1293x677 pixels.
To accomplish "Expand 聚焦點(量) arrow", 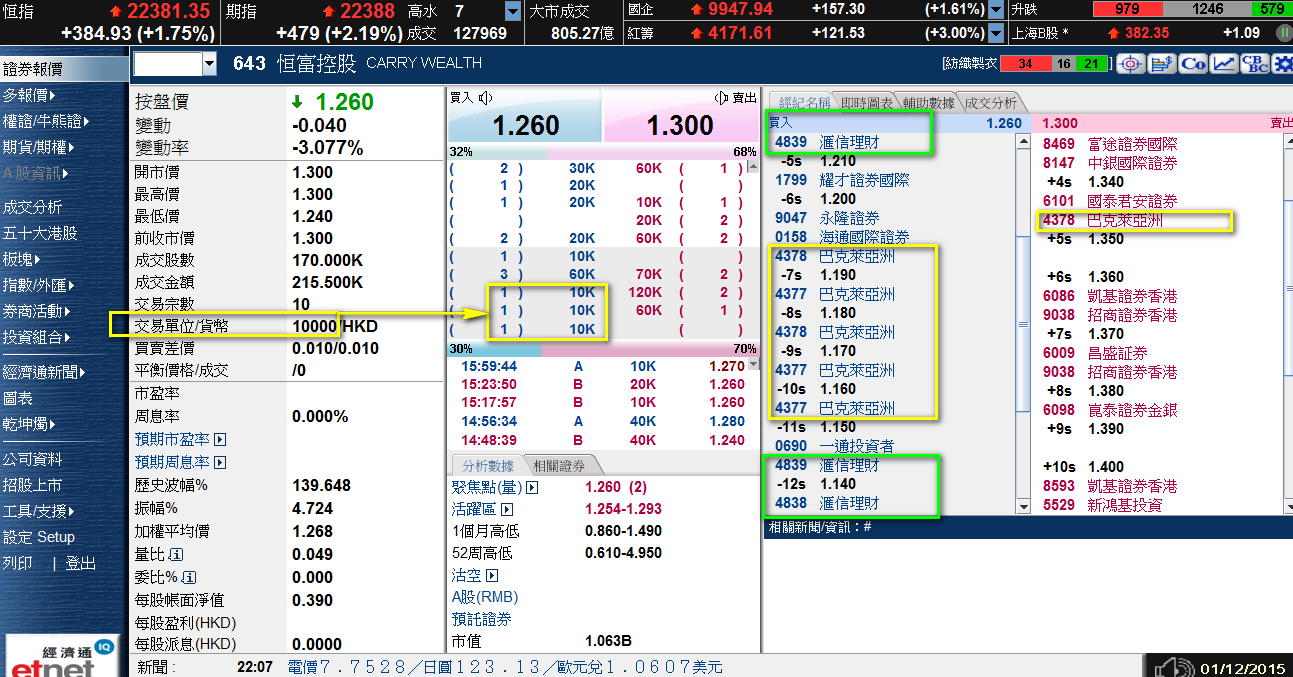I will pos(532,488).
